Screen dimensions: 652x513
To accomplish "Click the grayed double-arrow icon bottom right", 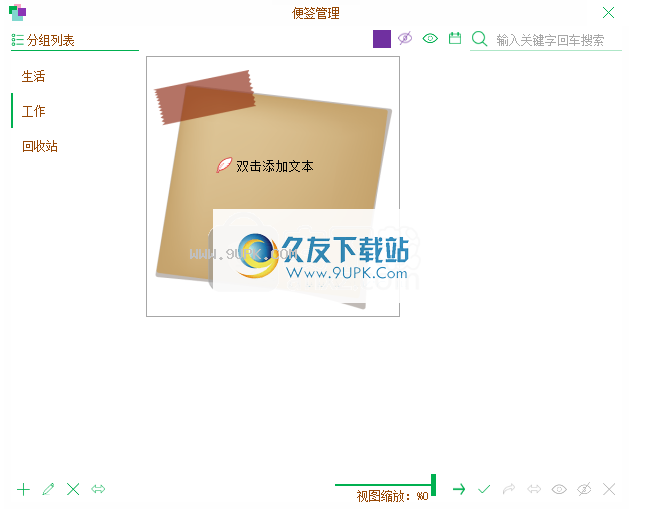I will pyautogui.click(x=534, y=489).
